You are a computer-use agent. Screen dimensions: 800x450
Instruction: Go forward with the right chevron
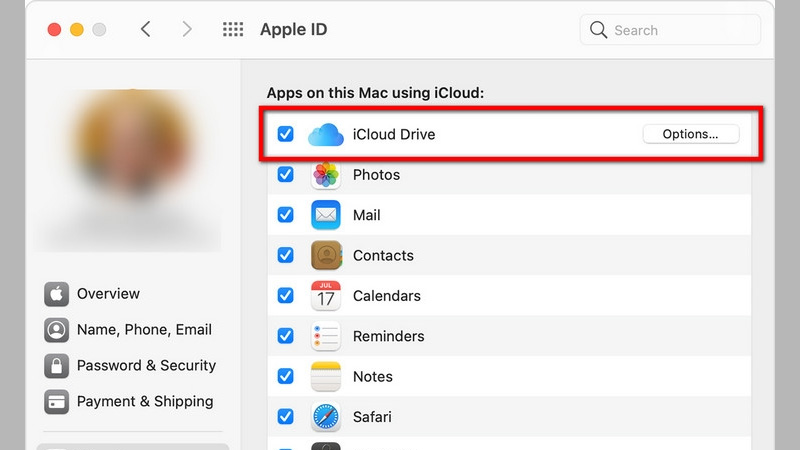[187, 29]
